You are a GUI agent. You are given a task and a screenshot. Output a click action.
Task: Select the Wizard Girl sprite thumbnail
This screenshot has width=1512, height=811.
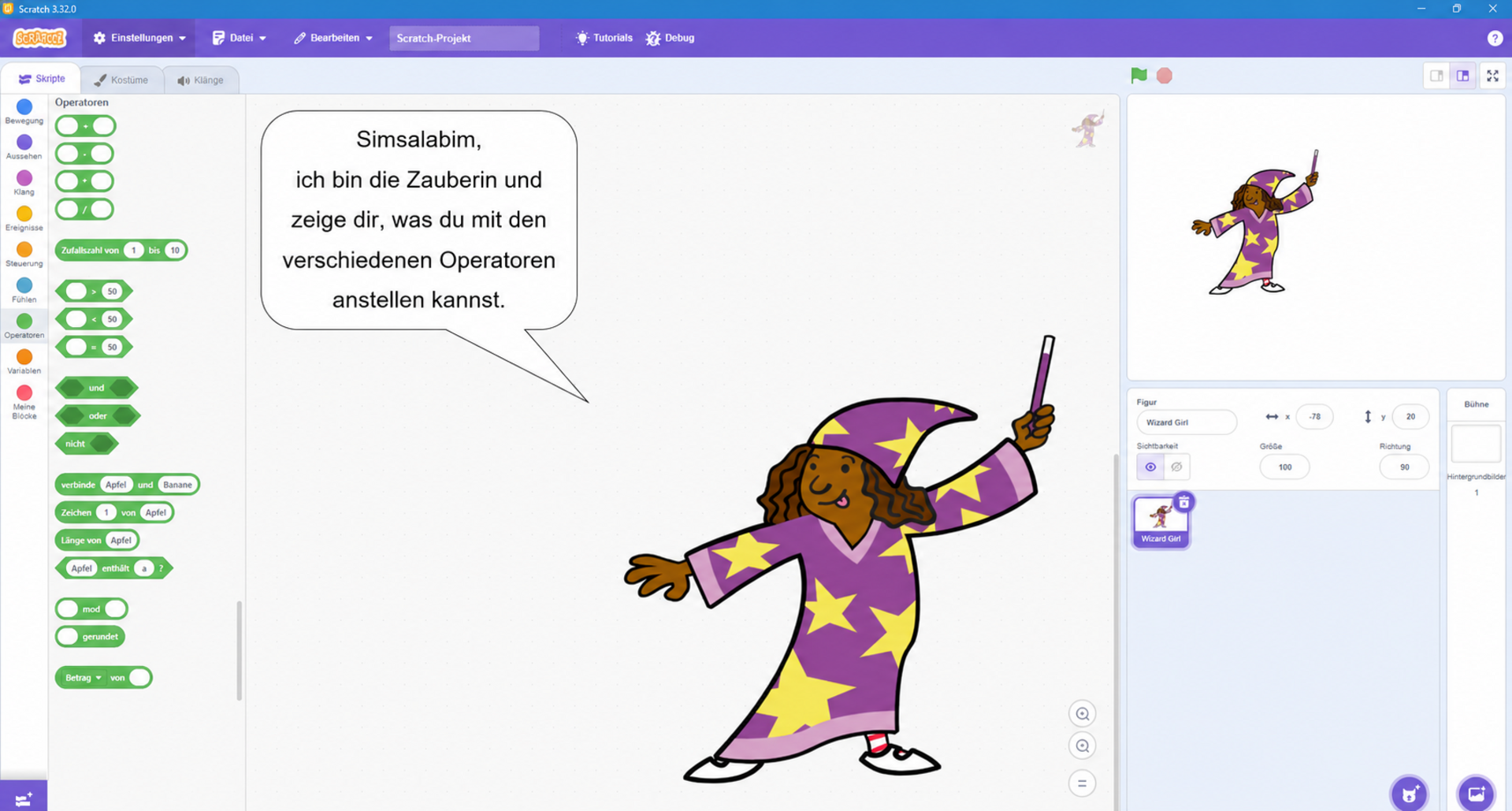coord(1161,522)
